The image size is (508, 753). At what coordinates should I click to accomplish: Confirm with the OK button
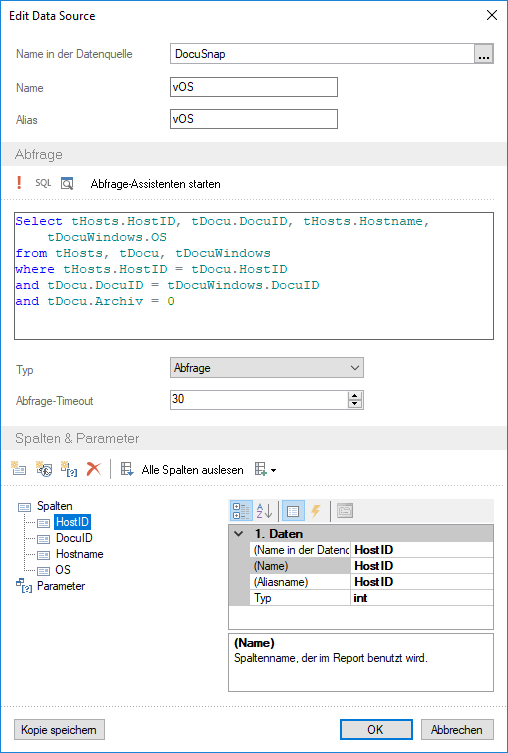point(376,730)
